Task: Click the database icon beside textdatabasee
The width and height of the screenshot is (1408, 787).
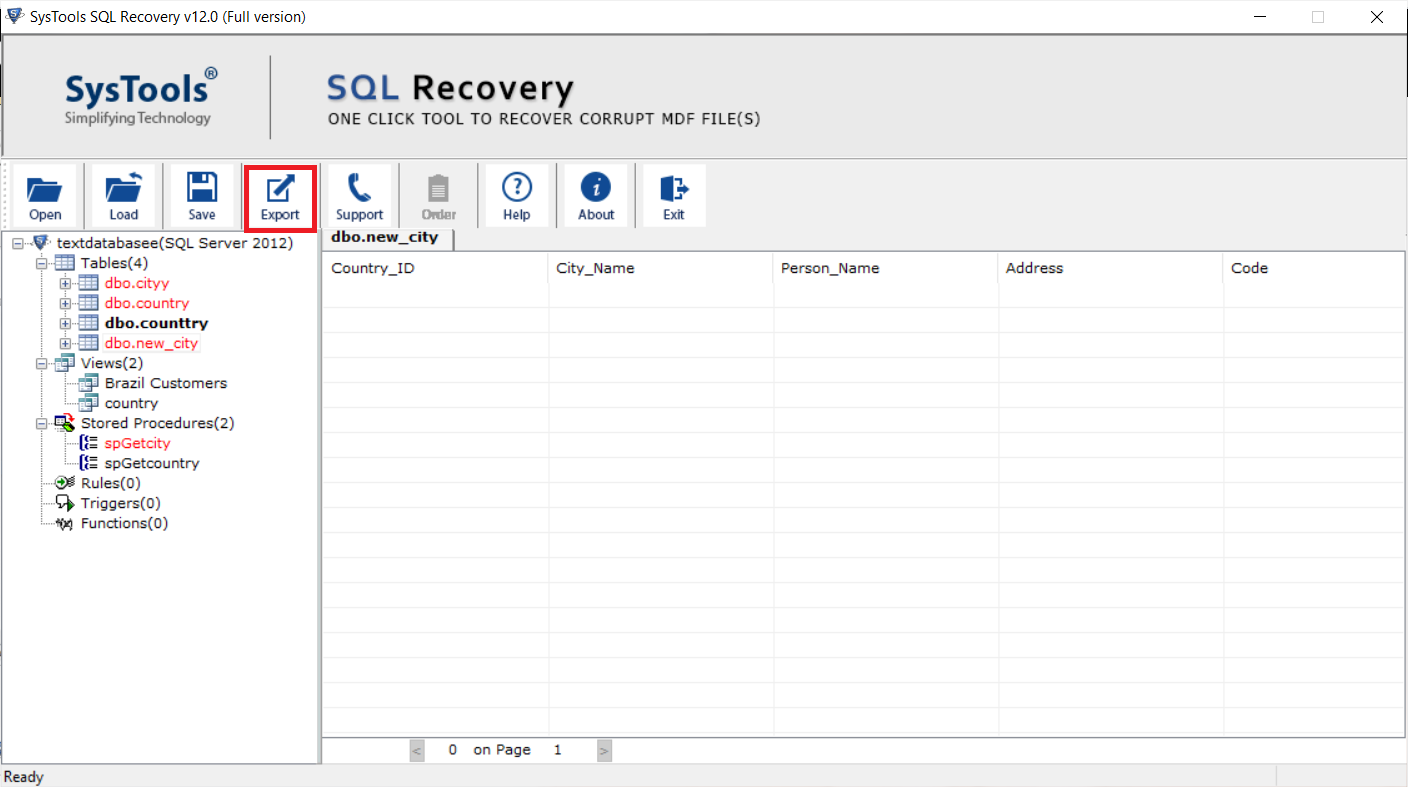Action: 41,243
